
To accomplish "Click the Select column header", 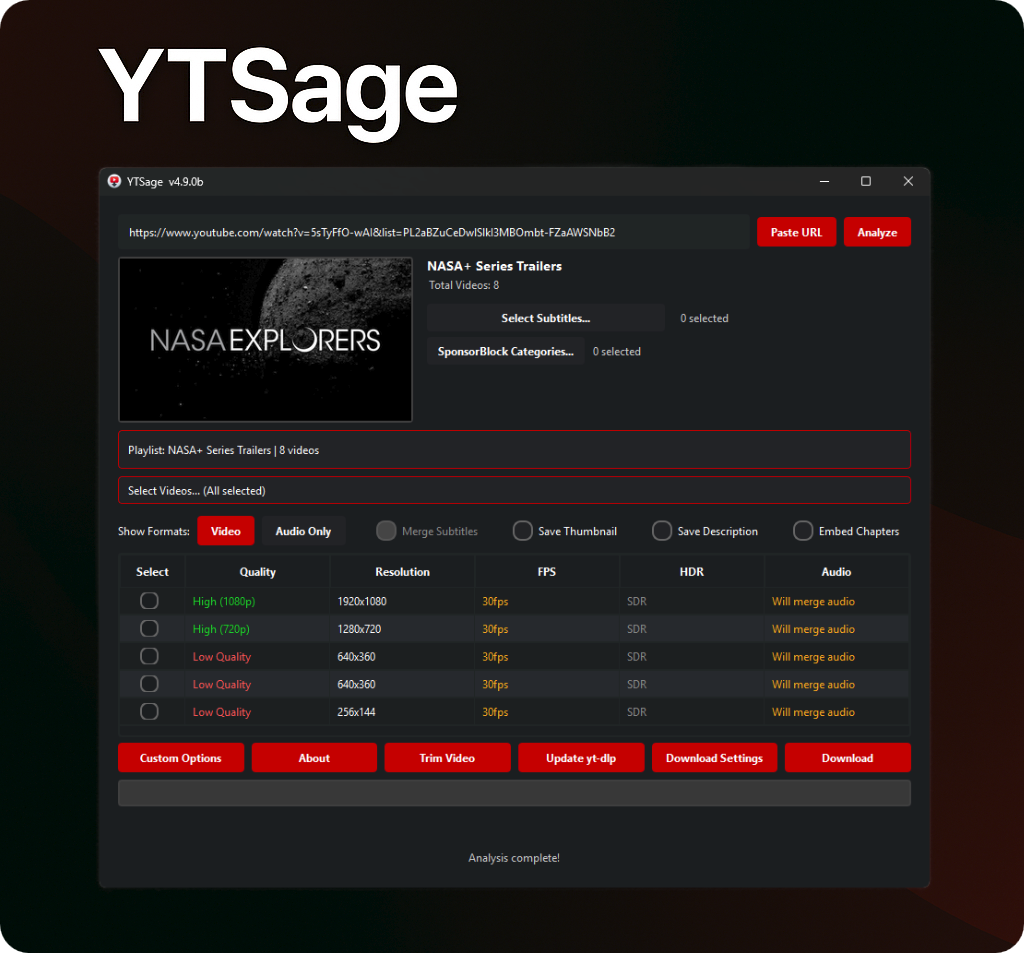I will (x=152, y=572).
